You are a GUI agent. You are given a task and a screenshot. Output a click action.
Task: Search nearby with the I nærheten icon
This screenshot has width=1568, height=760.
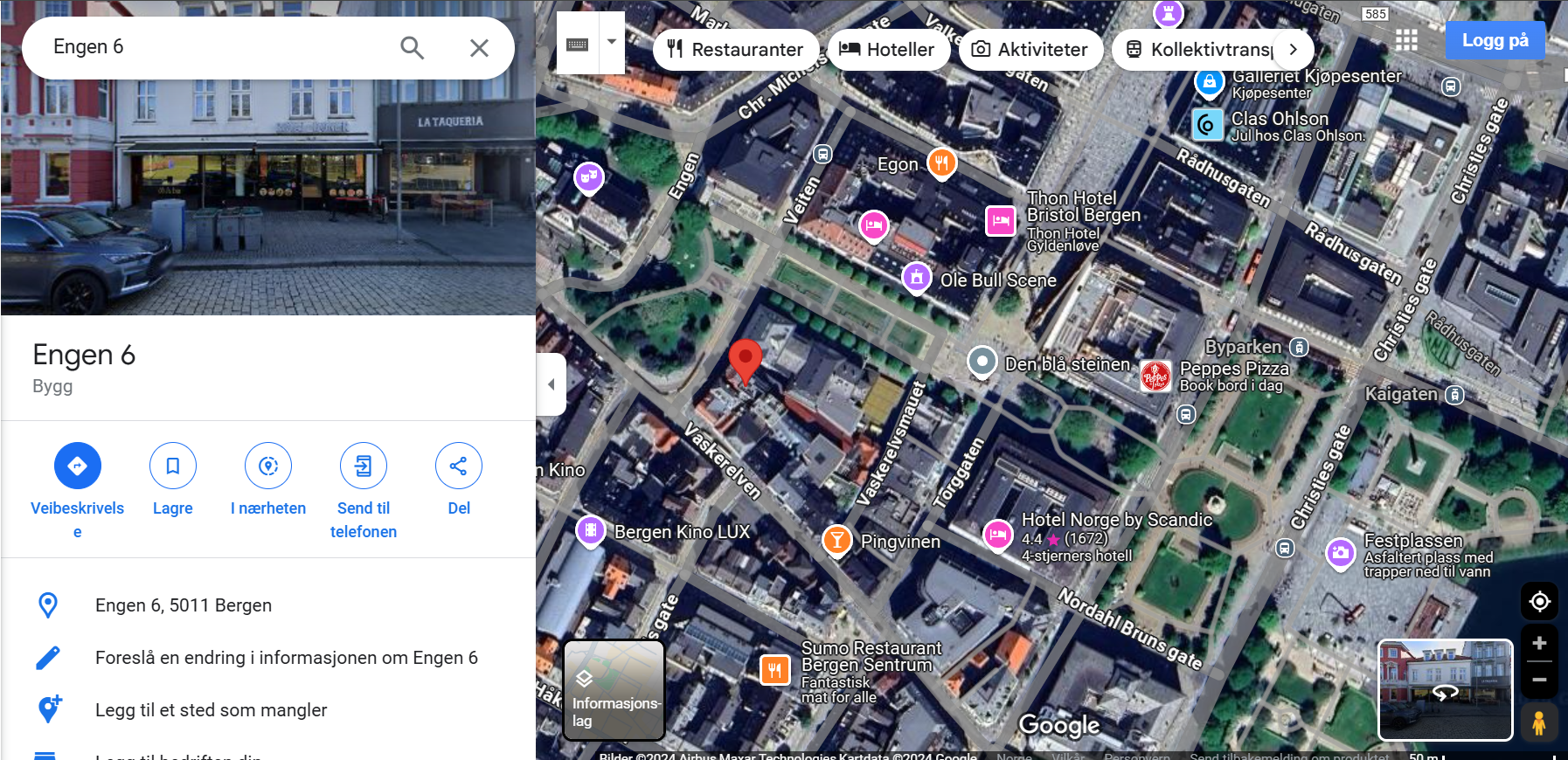click(268, 466)
